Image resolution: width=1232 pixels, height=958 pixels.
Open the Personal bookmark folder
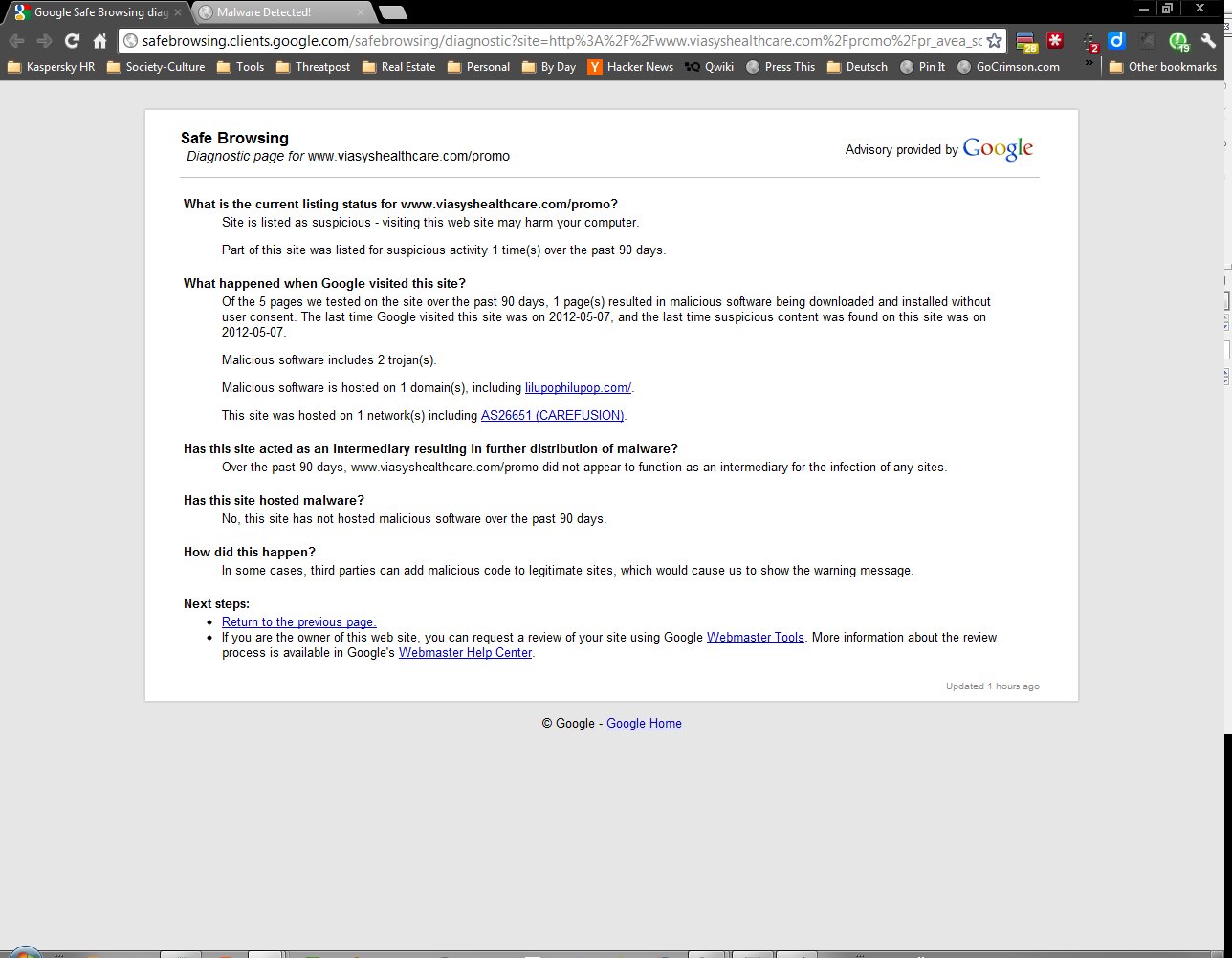click(x=479, y=67)
